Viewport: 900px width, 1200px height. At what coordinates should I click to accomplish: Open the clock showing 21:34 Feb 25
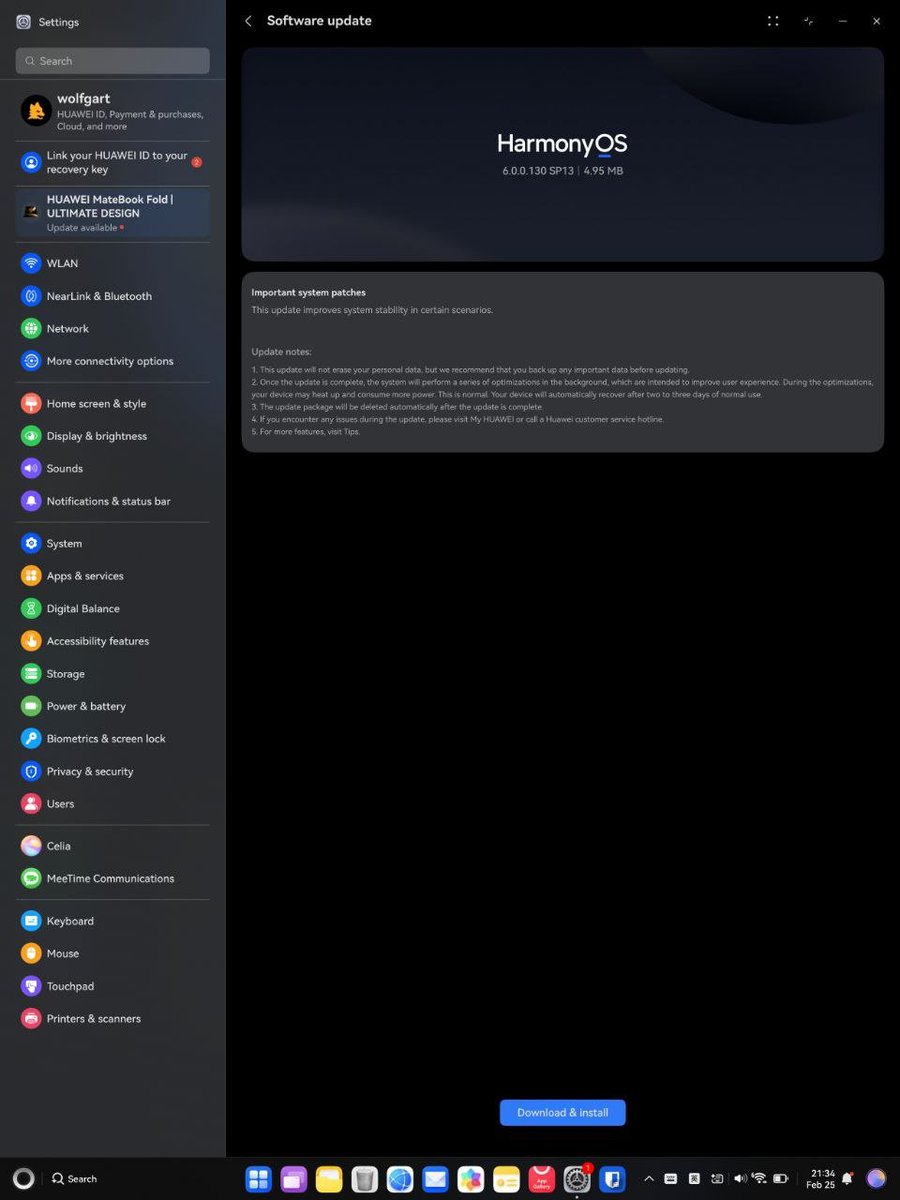[x=822, y=1179]
